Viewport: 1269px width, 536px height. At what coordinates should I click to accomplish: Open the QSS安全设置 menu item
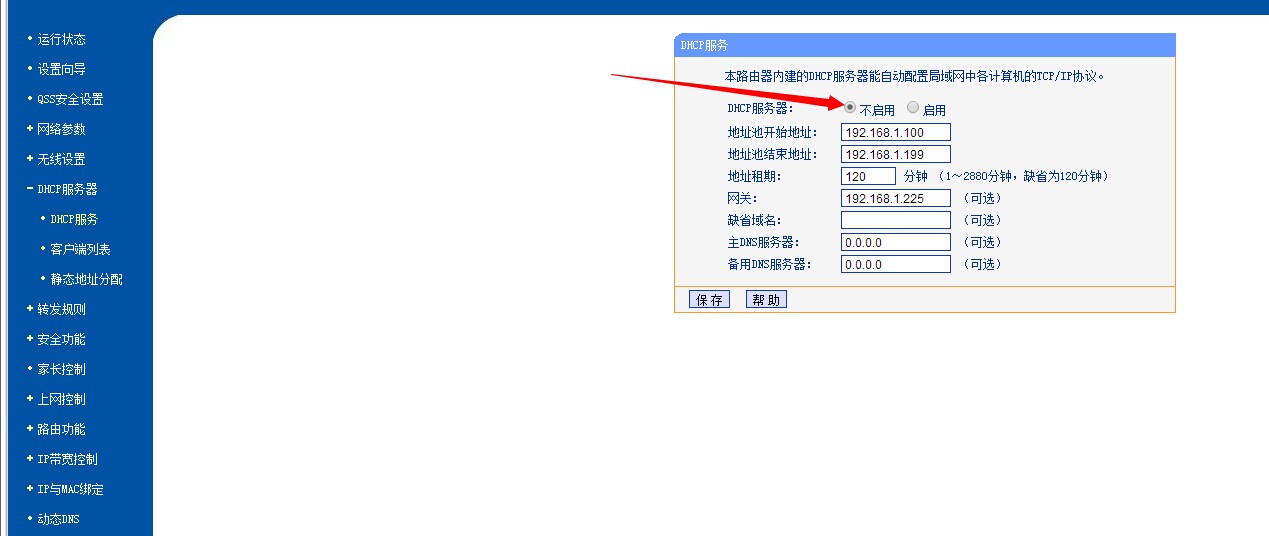(70, 99)
